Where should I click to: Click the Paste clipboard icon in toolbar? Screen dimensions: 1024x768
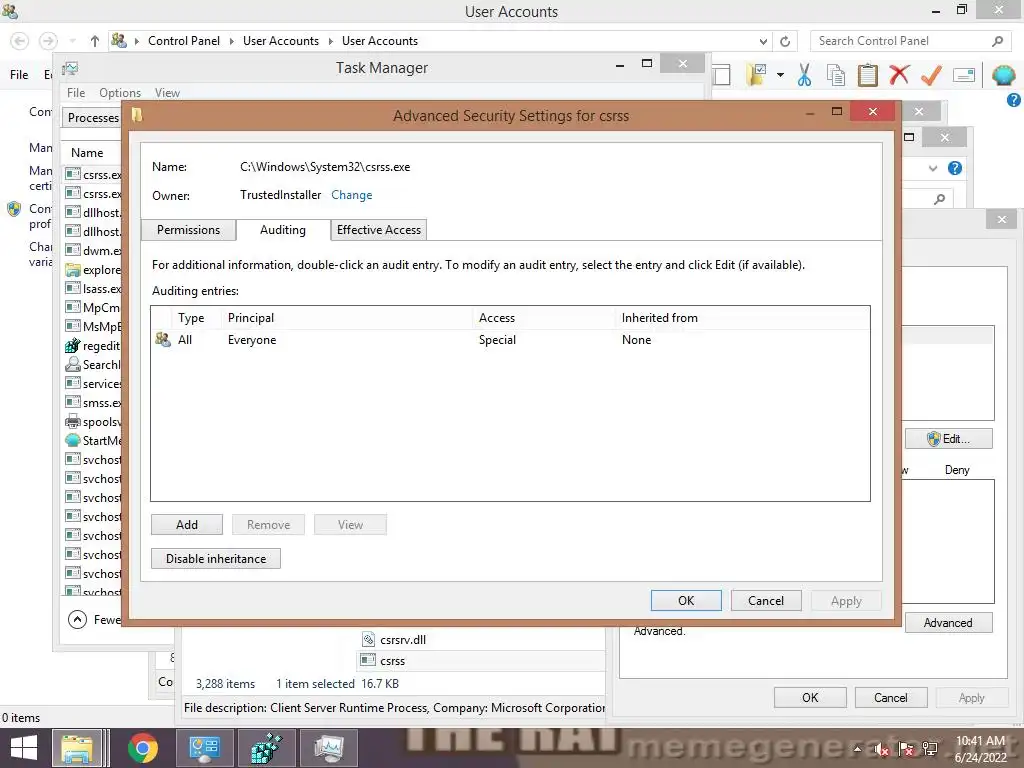tap(867, 75)
